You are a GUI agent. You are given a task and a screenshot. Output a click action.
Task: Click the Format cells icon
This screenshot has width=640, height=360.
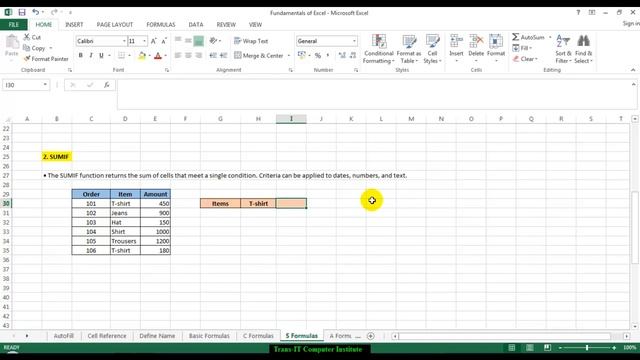496,42
